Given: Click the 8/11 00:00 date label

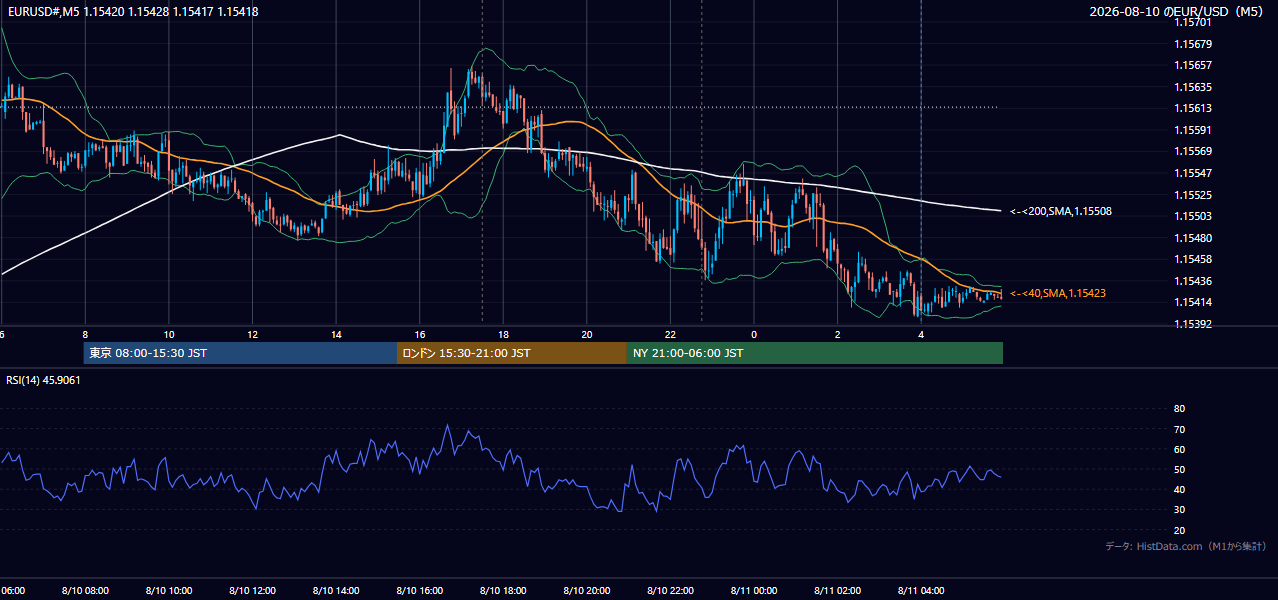Looking at the screenshot, I should pyautogui.click(x=753, y=591).
